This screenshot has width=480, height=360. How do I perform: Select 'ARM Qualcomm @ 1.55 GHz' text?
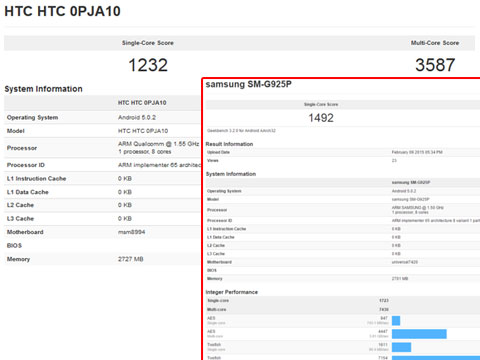158,144
